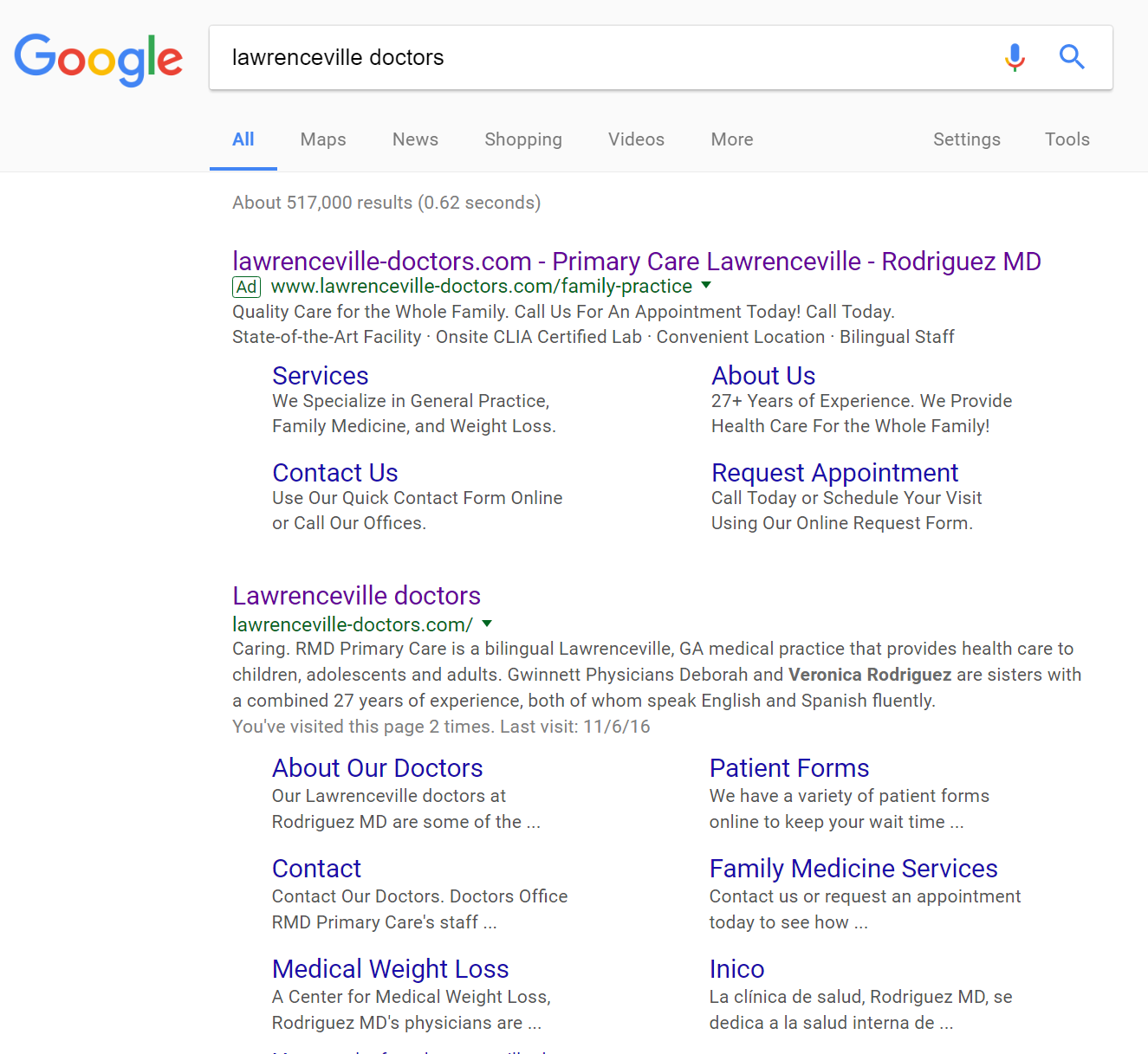
Task: Open the Request Appointment sitelink
Action: pos(835,473)
